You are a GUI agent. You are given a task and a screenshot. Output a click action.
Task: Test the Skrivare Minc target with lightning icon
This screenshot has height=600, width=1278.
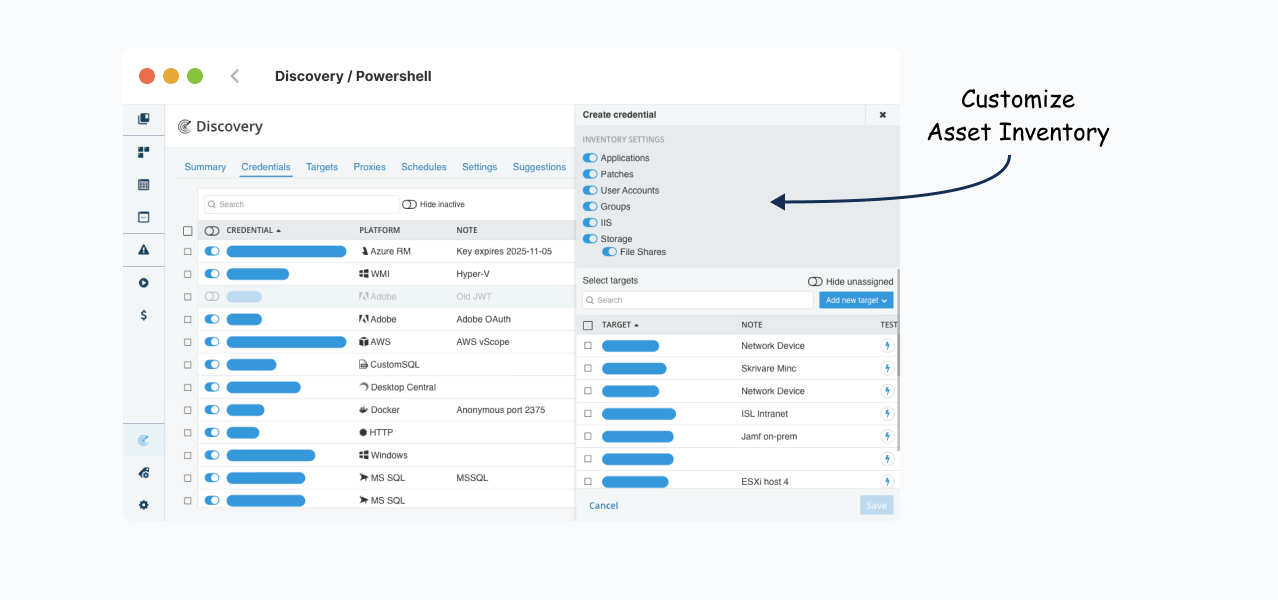click(x=887, y=368)
